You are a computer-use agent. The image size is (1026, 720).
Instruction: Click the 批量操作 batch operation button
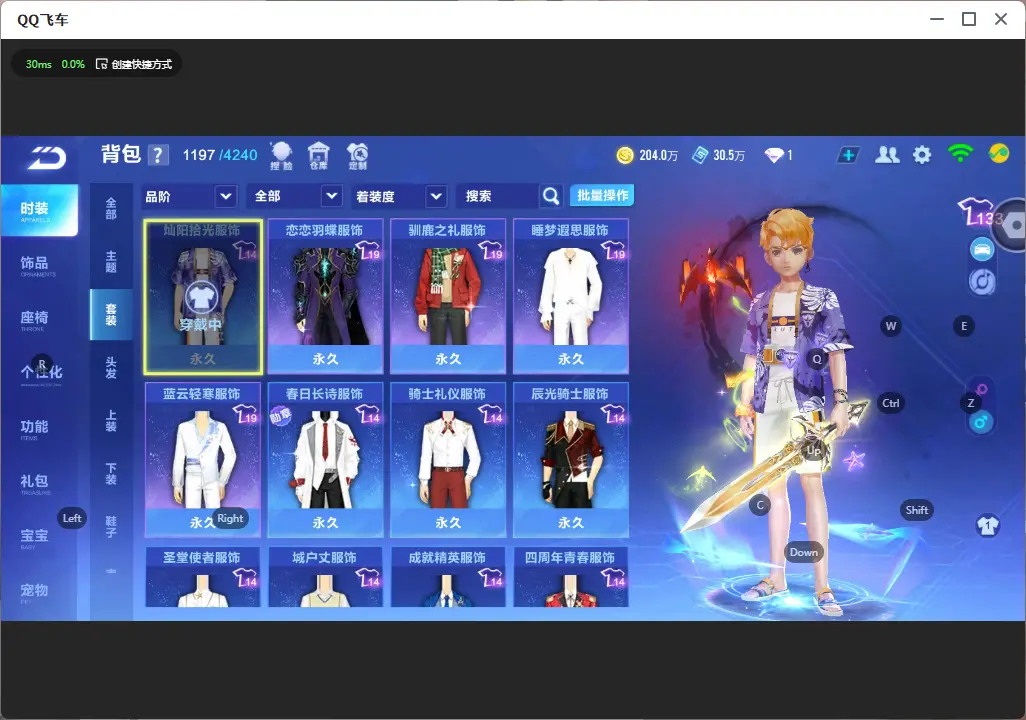602,195
